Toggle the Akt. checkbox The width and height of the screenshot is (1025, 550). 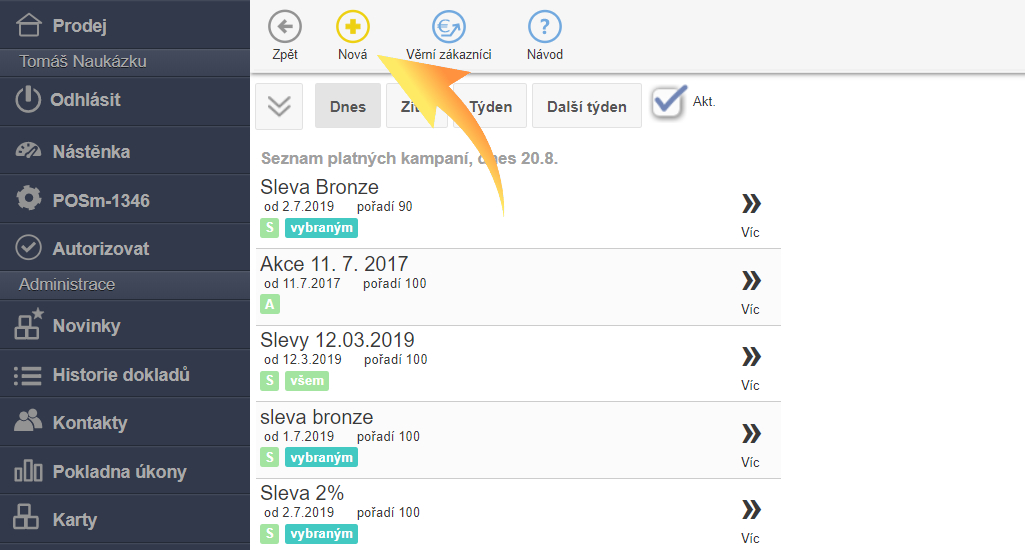coord(669,102)
